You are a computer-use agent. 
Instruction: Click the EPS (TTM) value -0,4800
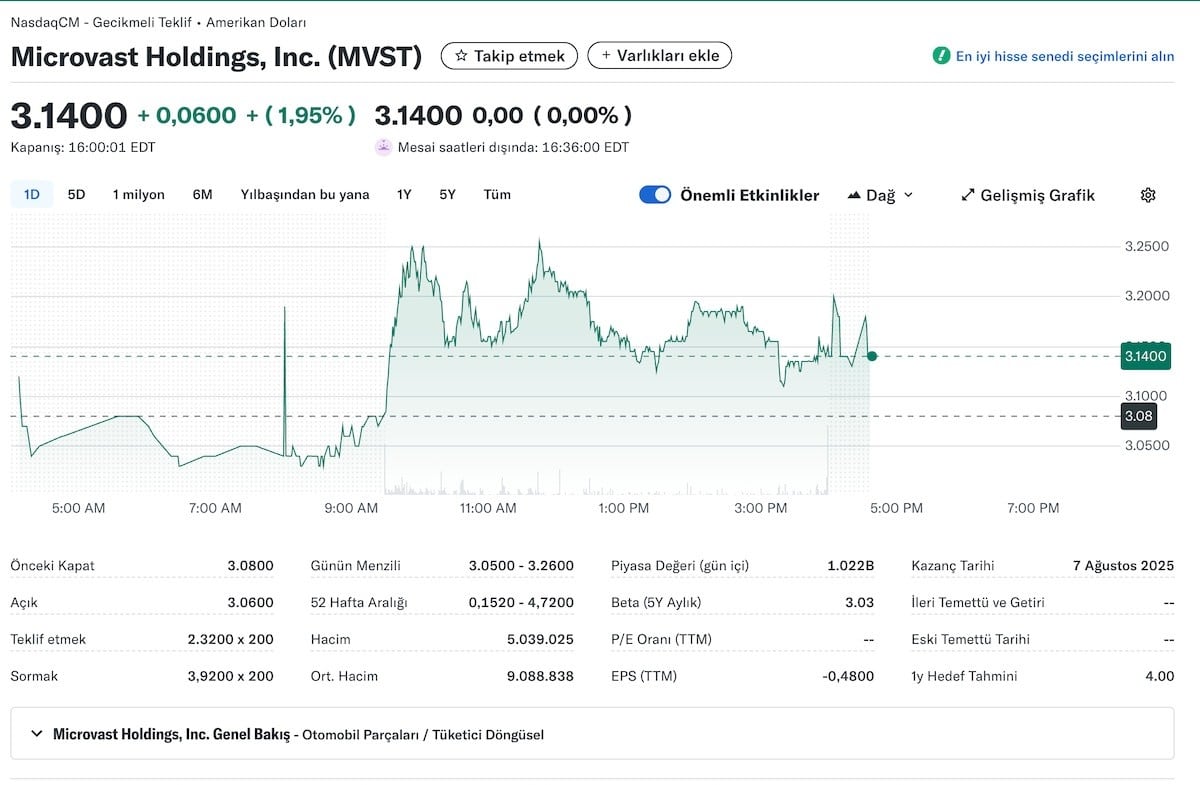tap(848, 676)
